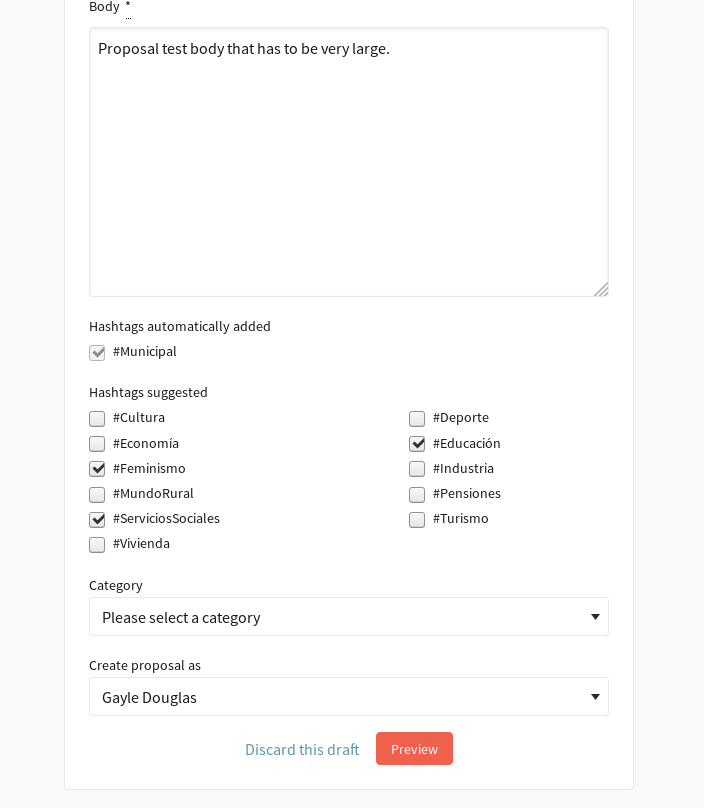
Task: Open the Category selection dropdown
Action: point(349,616)
